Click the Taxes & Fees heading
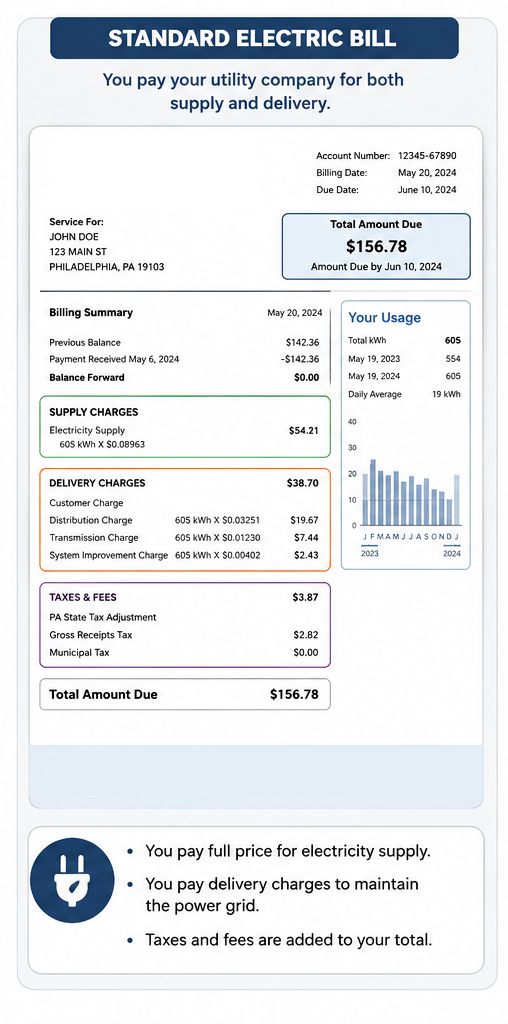Screen dimensions: 508x1024 point(83,597)
